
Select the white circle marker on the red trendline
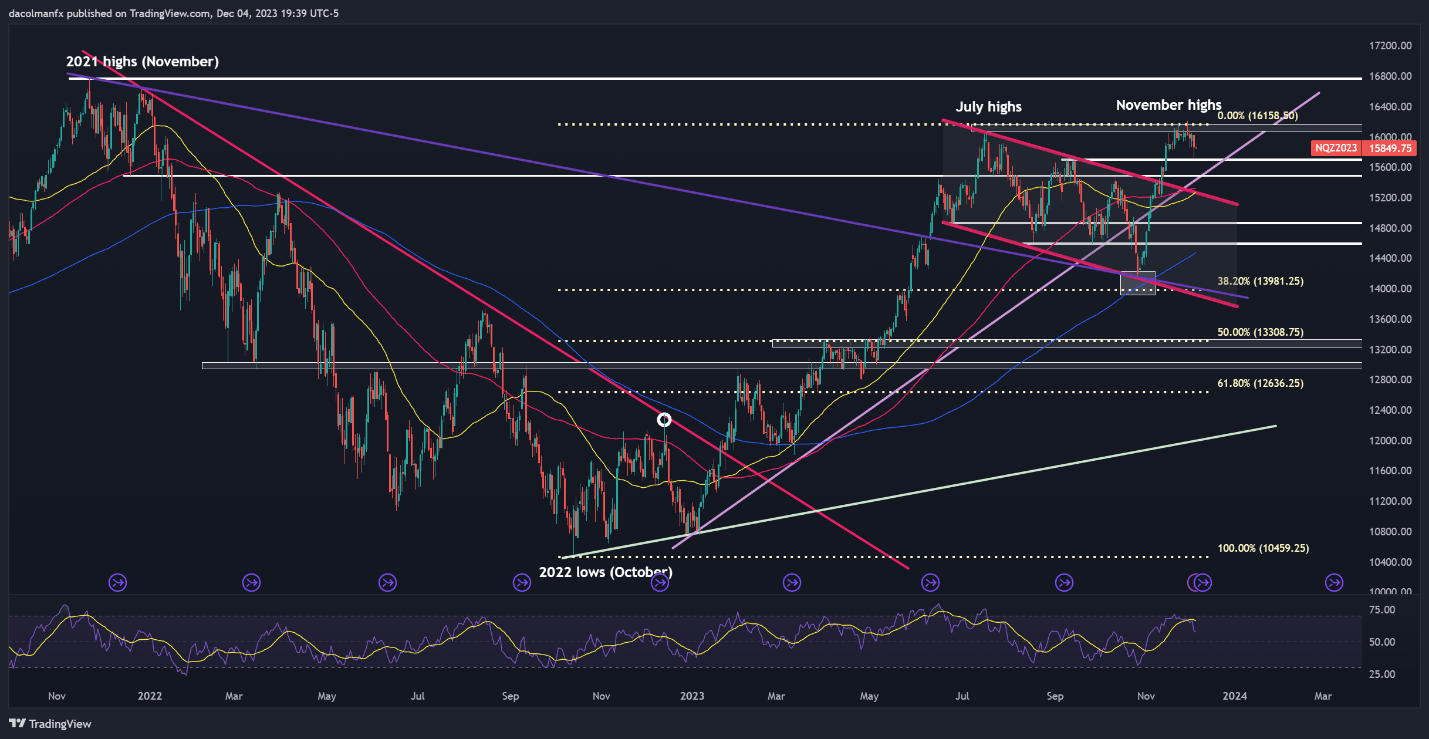tap(664, 420)
